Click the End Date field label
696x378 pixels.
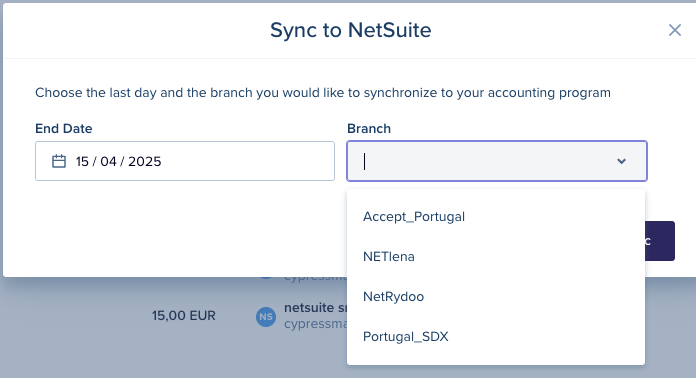pyautogui.click(x=63, y=129)
